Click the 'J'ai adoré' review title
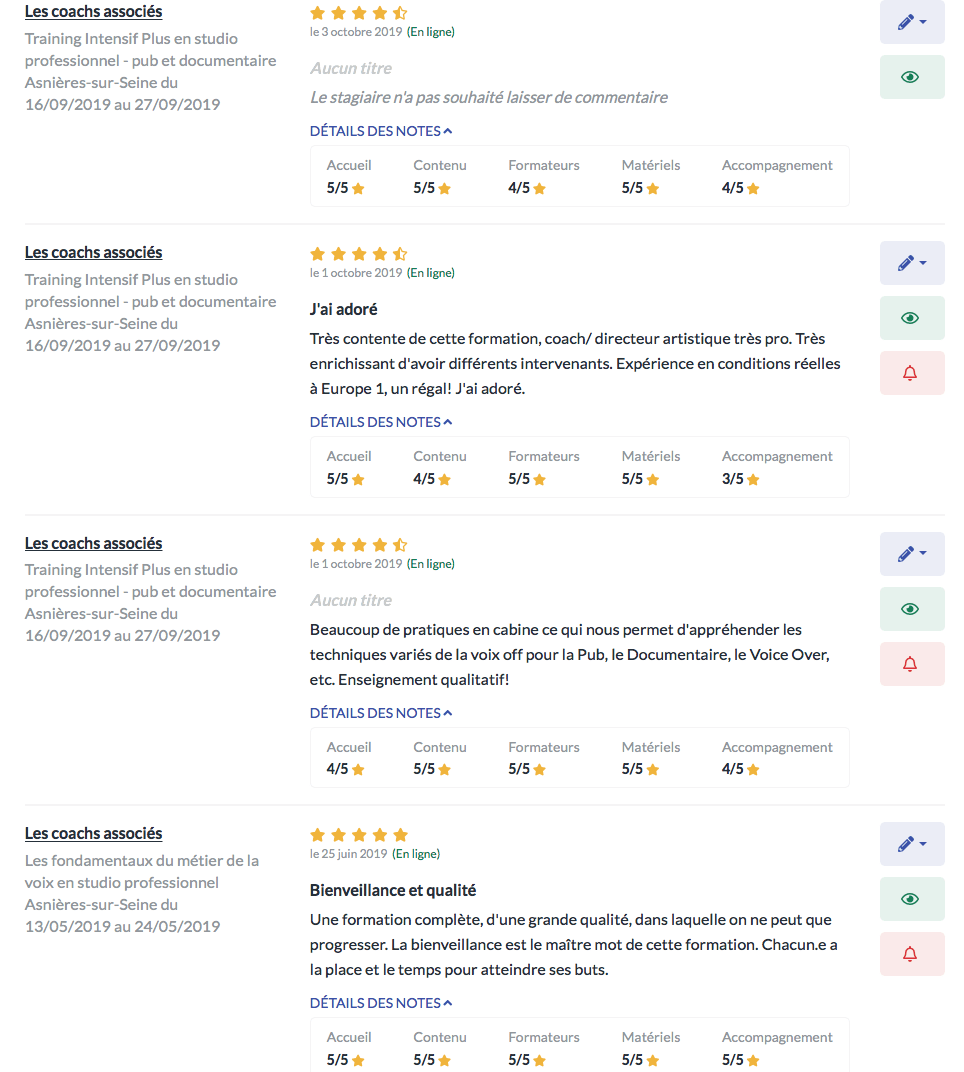The height and width of the screenshot is (1072, 964). [x=343, y=310]
